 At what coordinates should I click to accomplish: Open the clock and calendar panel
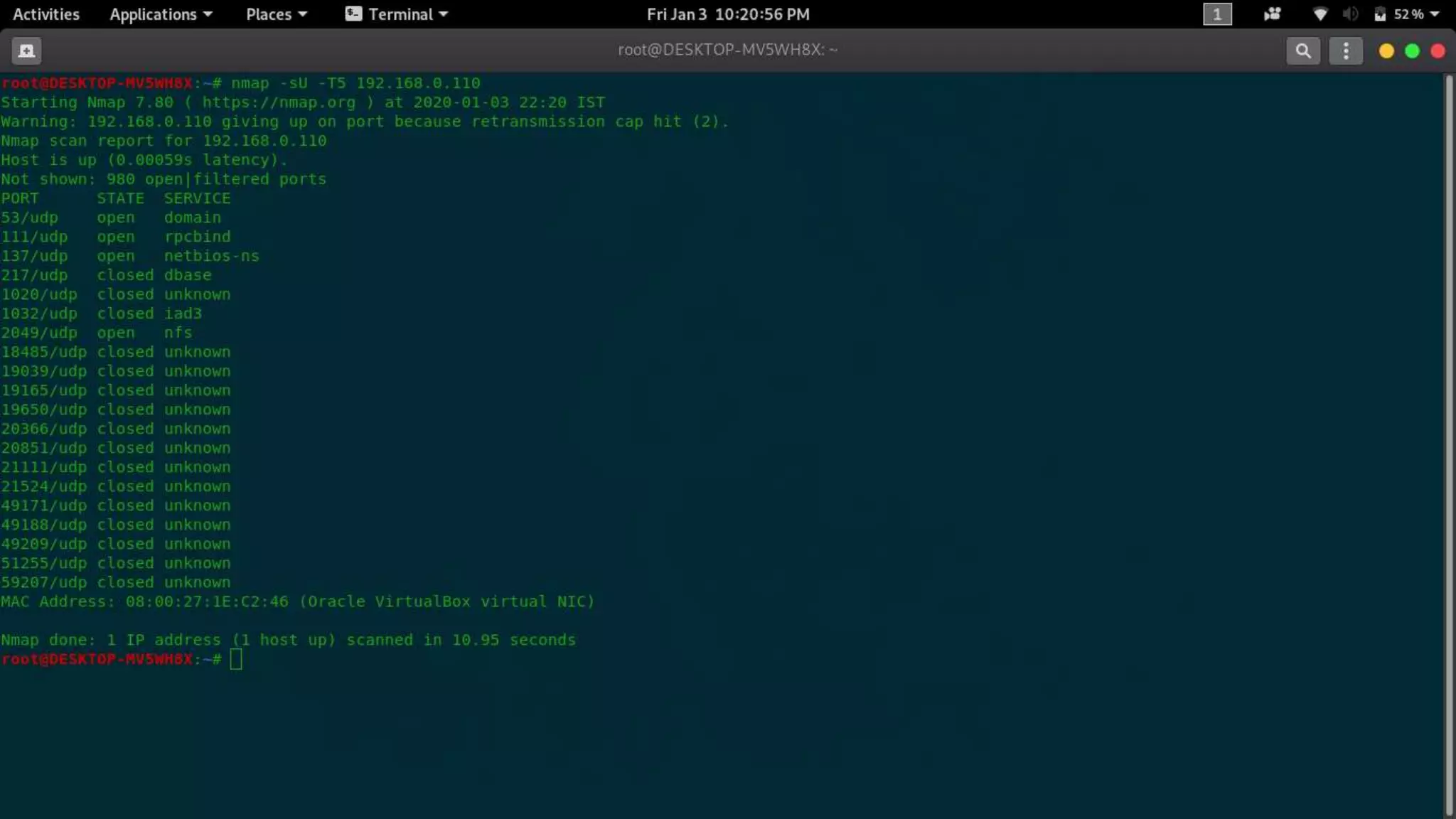pos(727,14)
